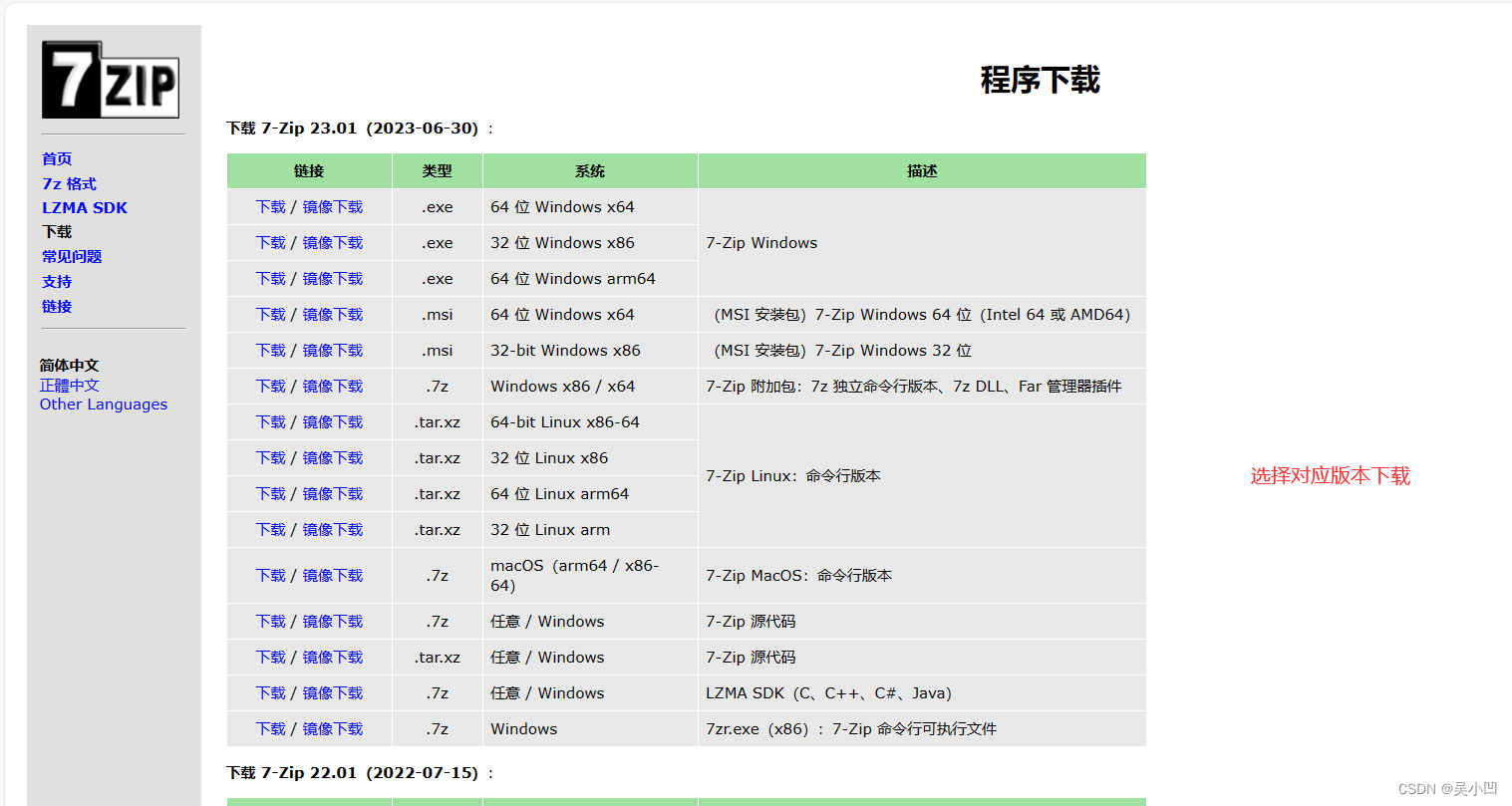Click 镜像下载 for Windows x86 / x64 .7z
This screenshot has width=1512, height=806.
point(333,386)
